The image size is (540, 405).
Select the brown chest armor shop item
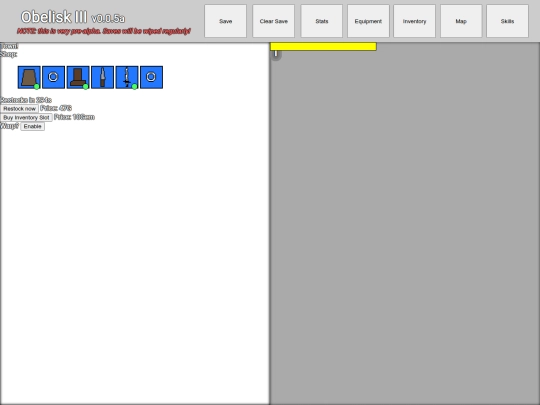(x=29, y=77)
